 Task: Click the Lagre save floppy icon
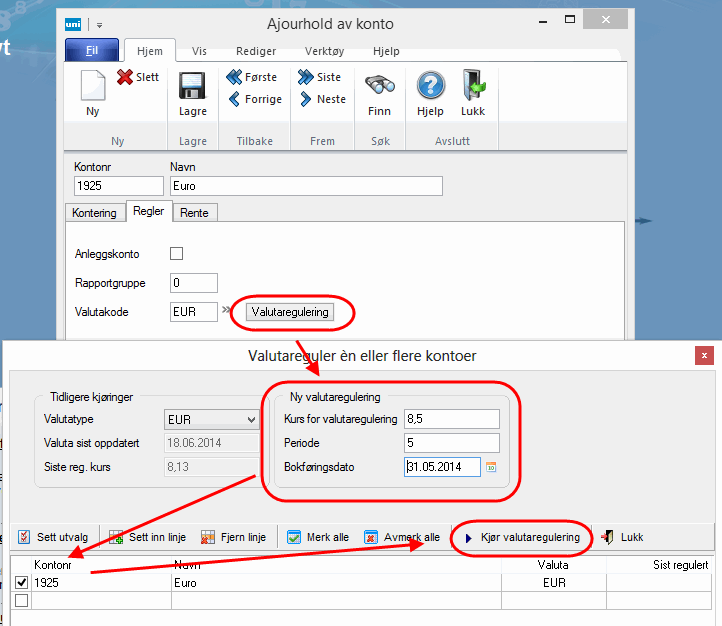(192, 87)
